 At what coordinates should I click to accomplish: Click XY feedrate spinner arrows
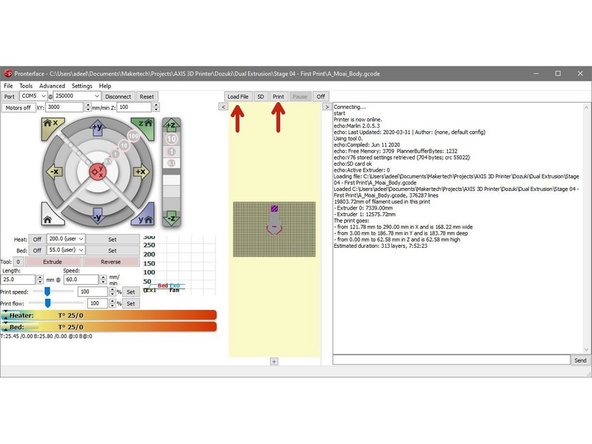coord(88,107)
